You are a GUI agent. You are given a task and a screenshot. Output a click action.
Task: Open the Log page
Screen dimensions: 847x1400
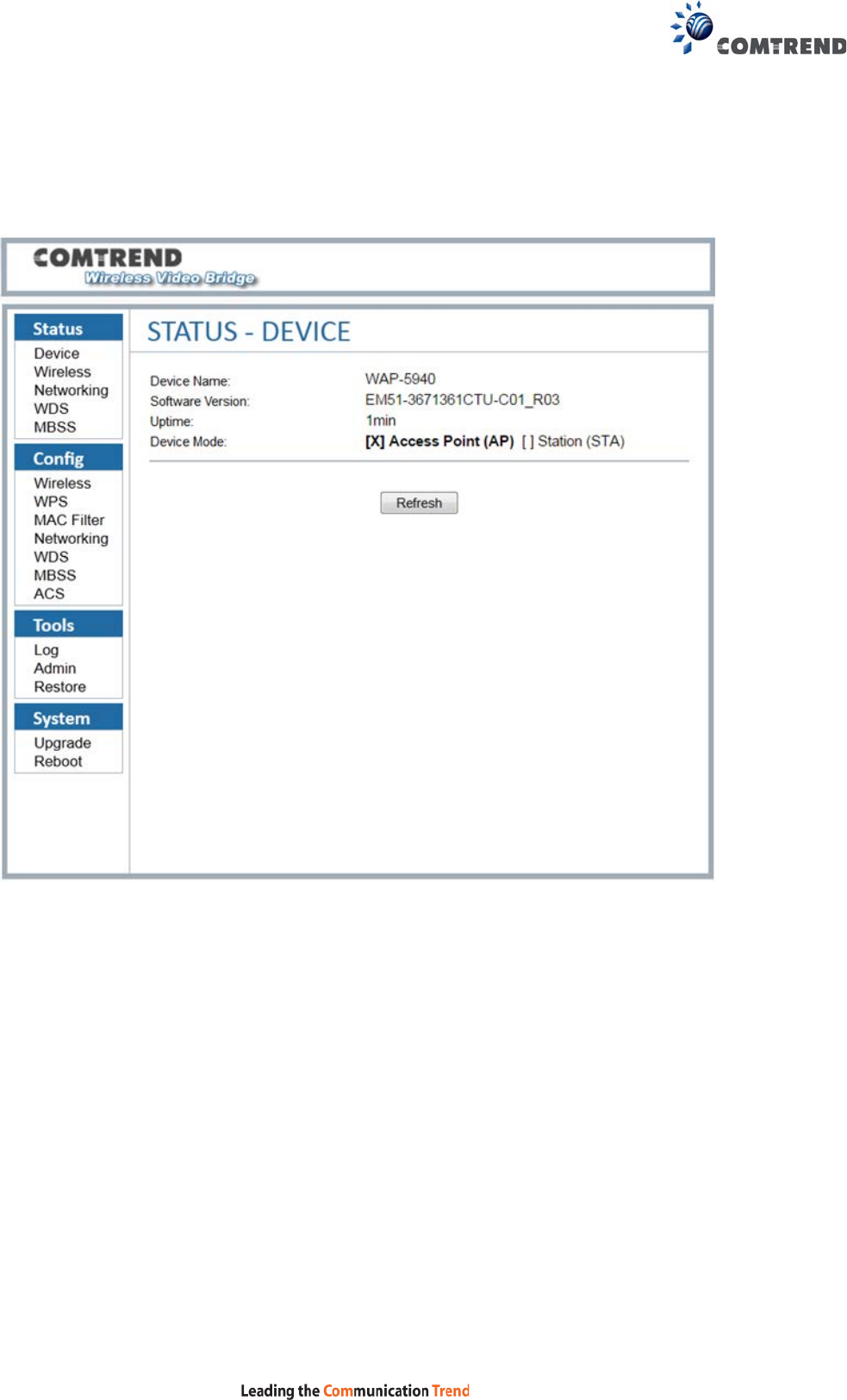coord(47,650)
